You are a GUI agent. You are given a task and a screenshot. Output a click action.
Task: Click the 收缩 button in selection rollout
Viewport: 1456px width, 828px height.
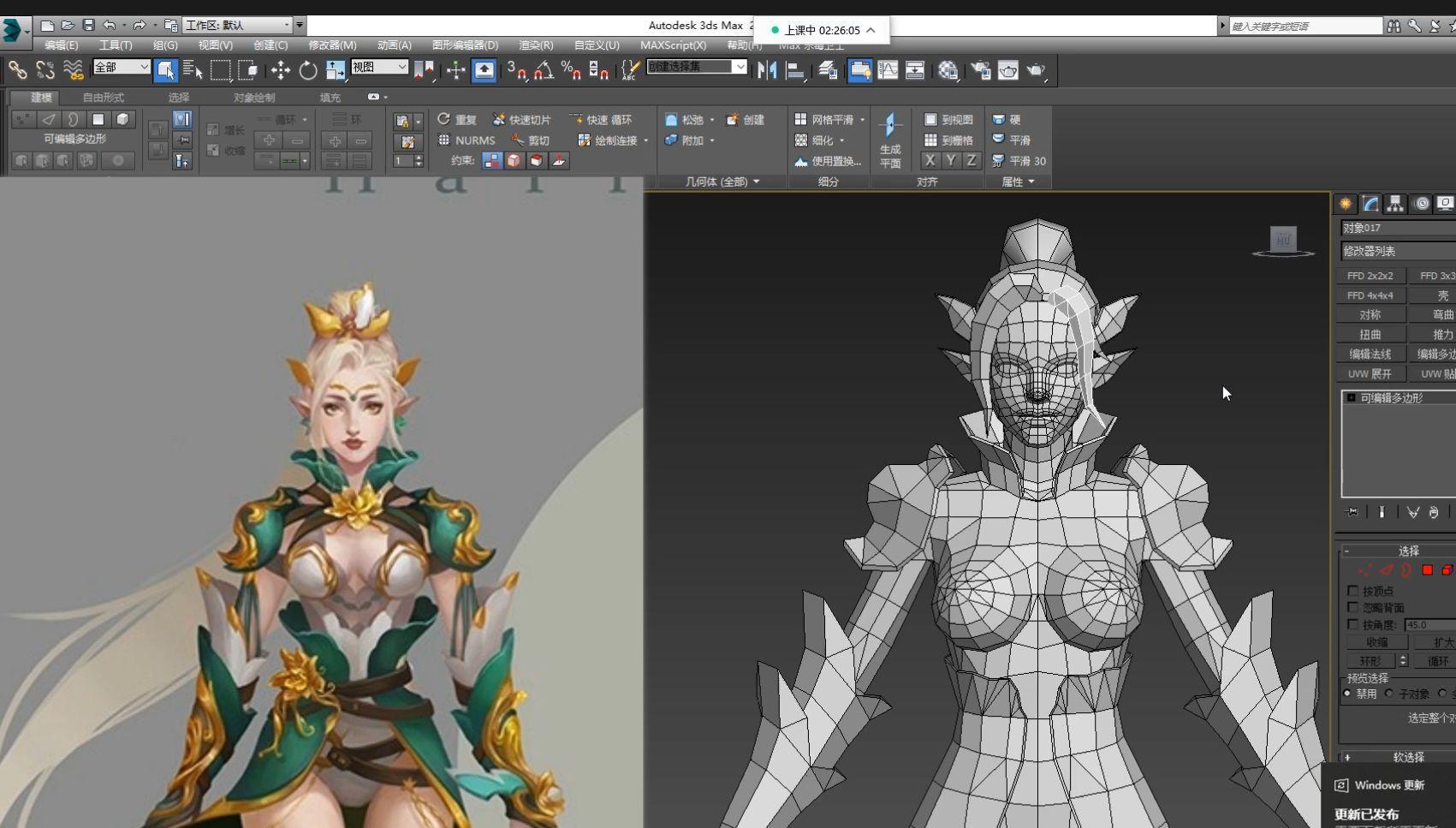(1376, 642)
